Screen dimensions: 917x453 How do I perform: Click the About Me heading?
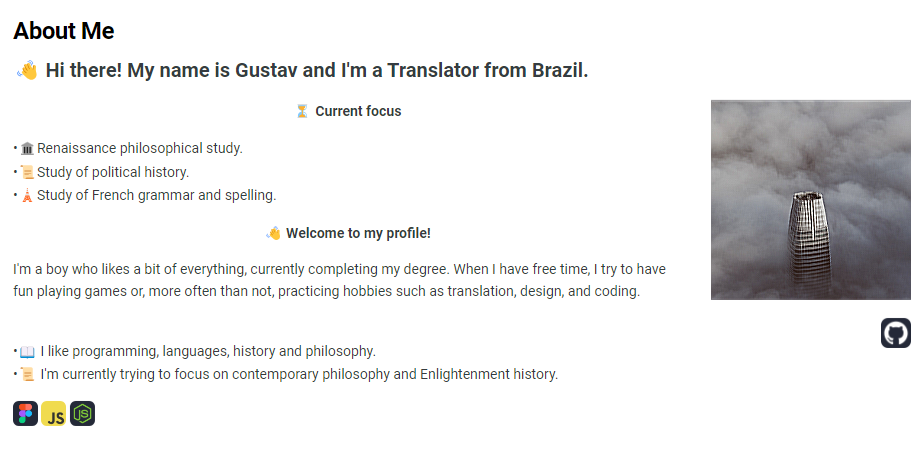64,31
